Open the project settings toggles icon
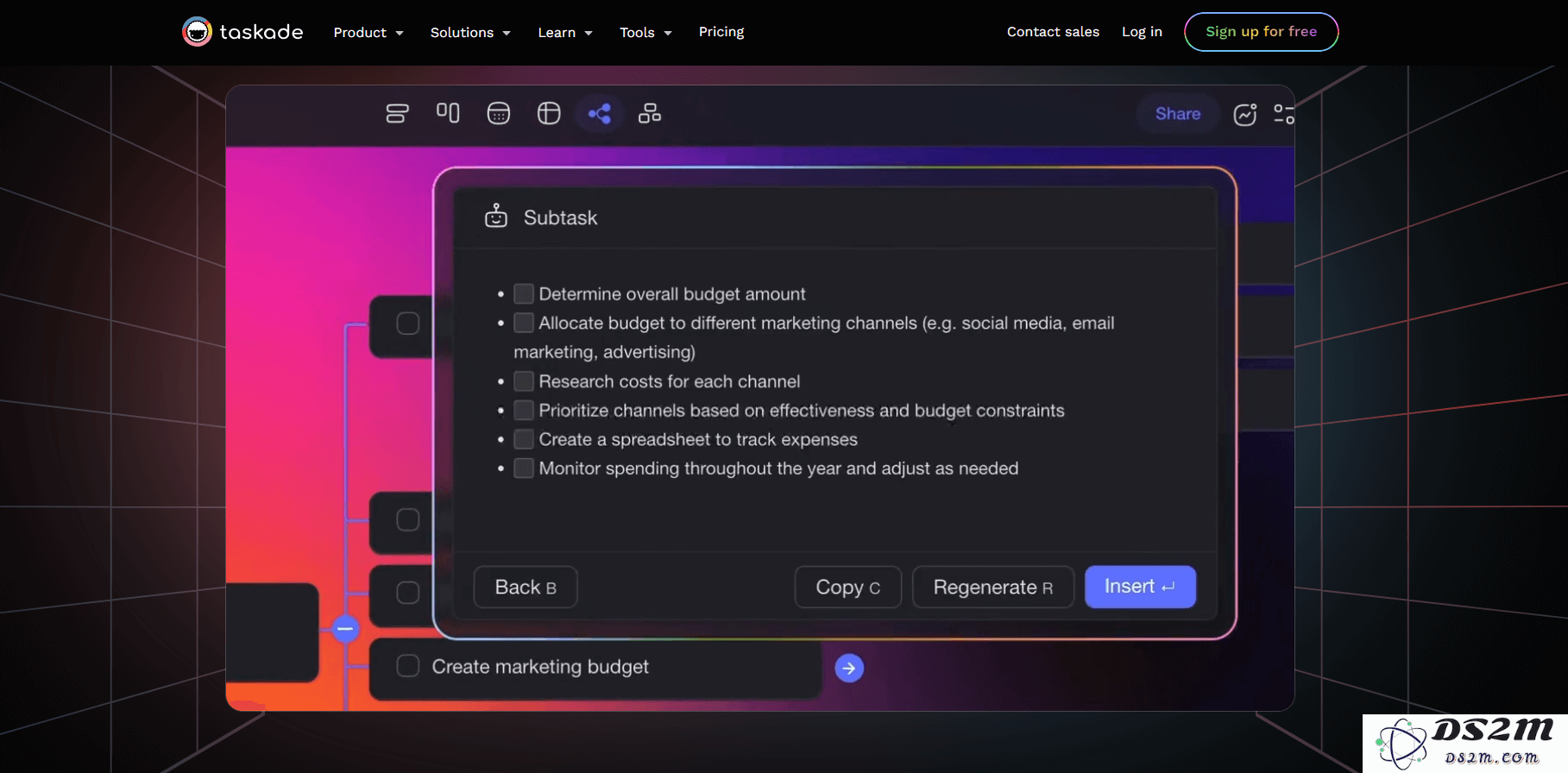The image size is (1568, 773). click(1284, 114)
